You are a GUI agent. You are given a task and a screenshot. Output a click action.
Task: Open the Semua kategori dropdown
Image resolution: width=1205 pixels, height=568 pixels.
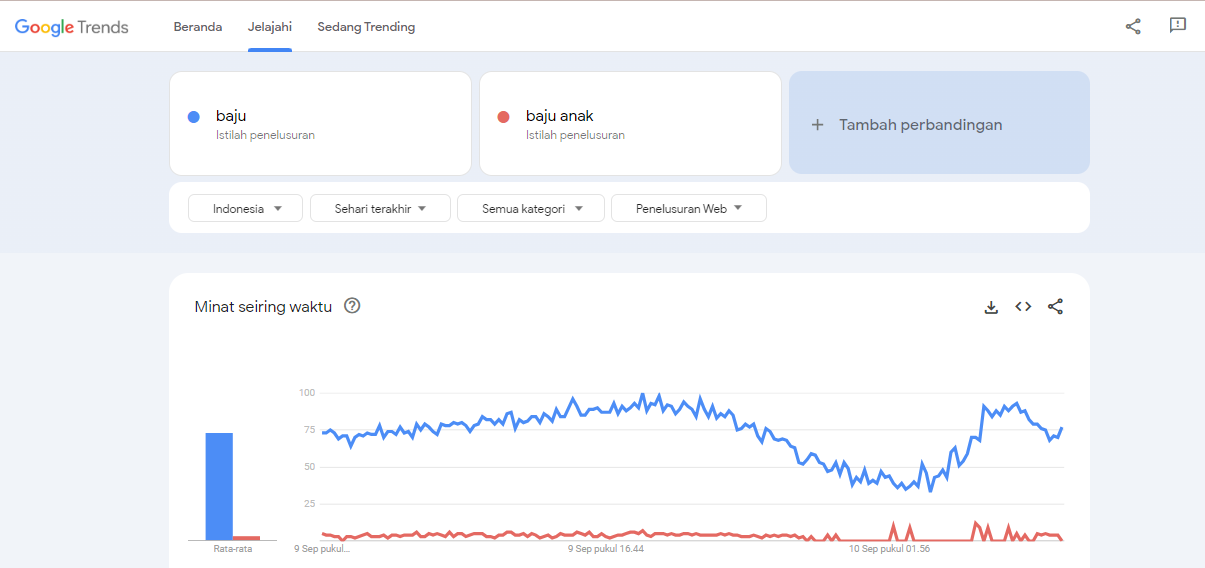531,208
